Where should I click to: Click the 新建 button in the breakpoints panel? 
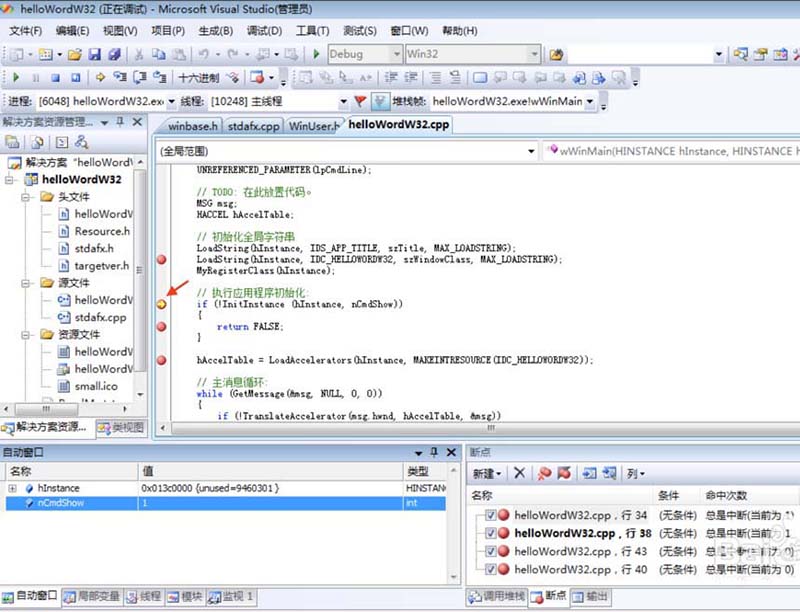pos(484,473)
